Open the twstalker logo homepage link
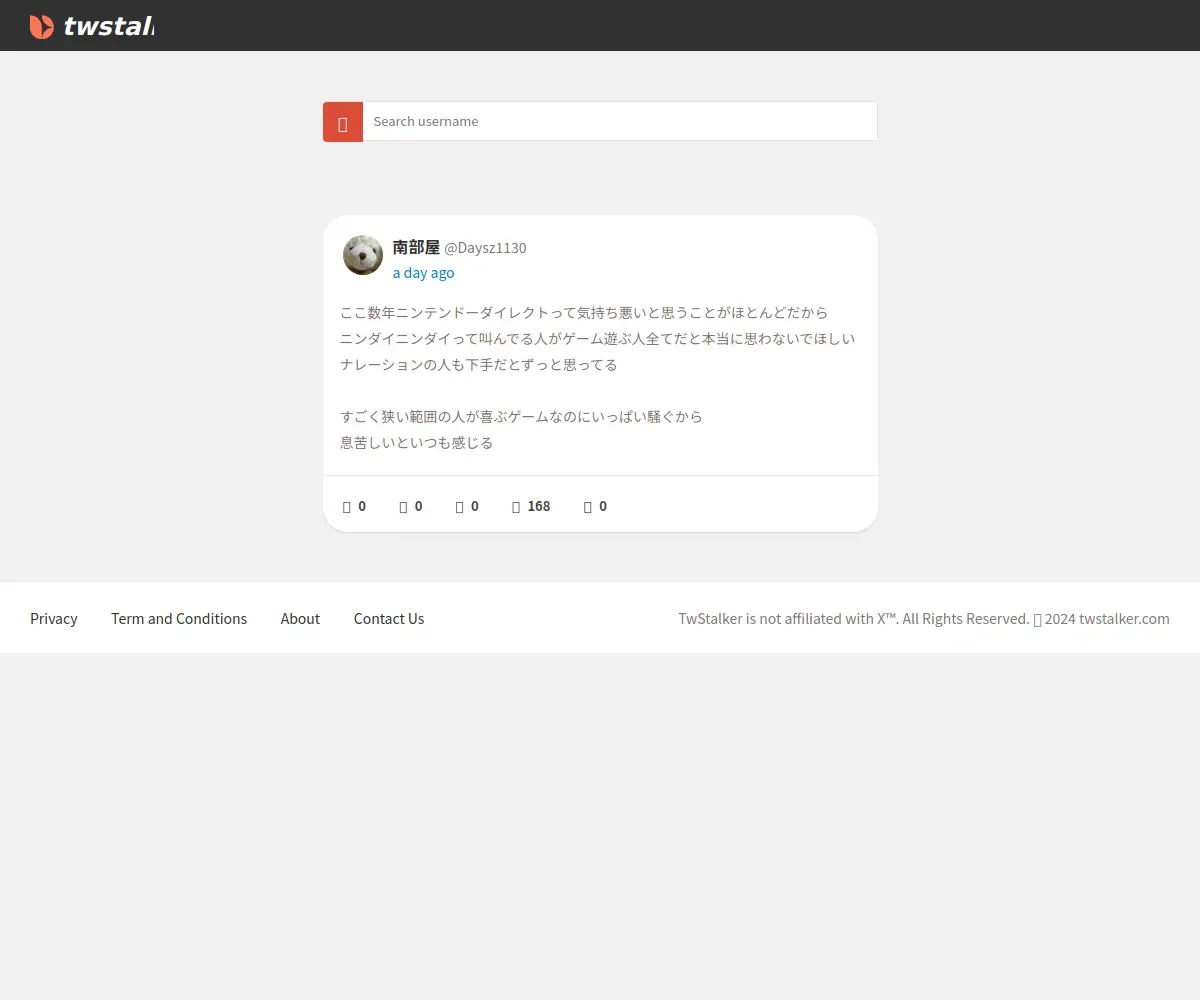The width and height of the screenshot is (1200, 1000). coord(91,26)
